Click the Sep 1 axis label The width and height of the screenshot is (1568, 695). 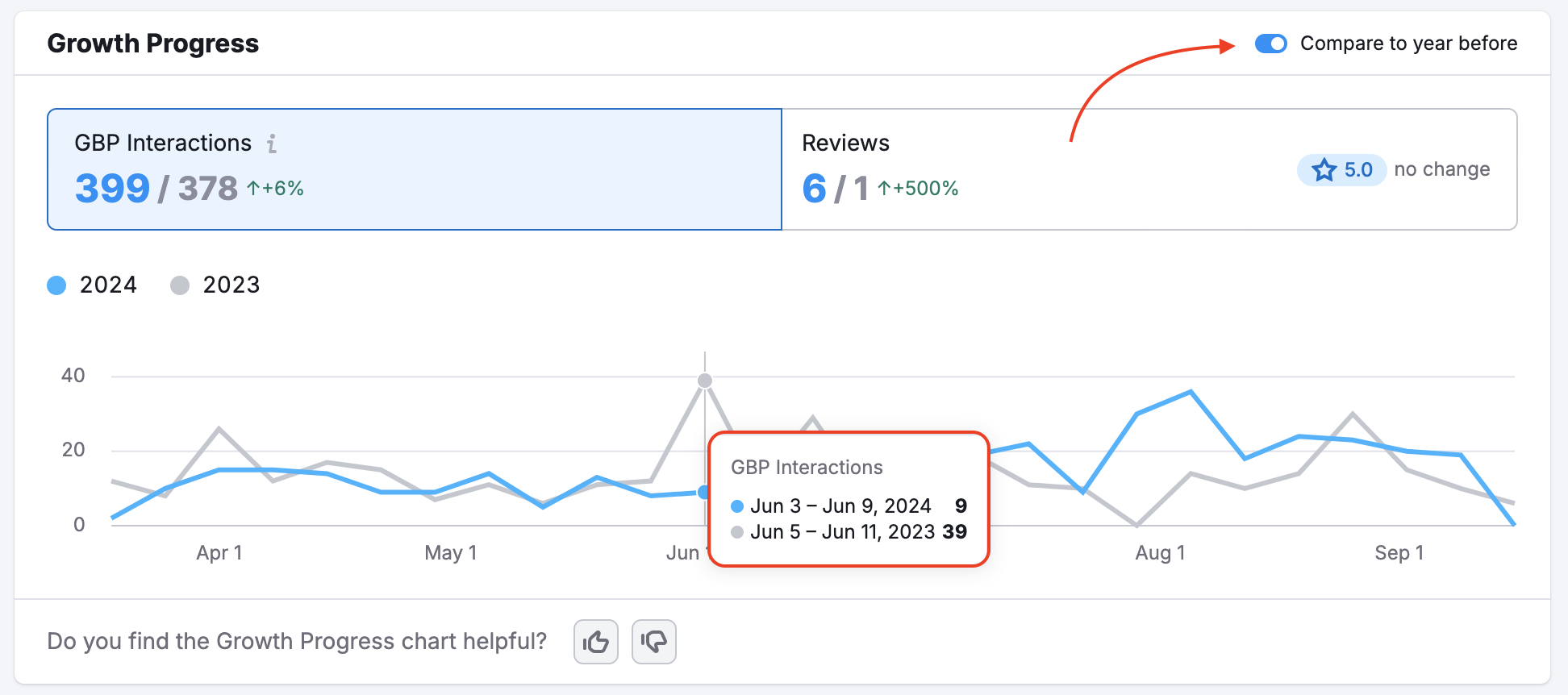[1399, 553]
